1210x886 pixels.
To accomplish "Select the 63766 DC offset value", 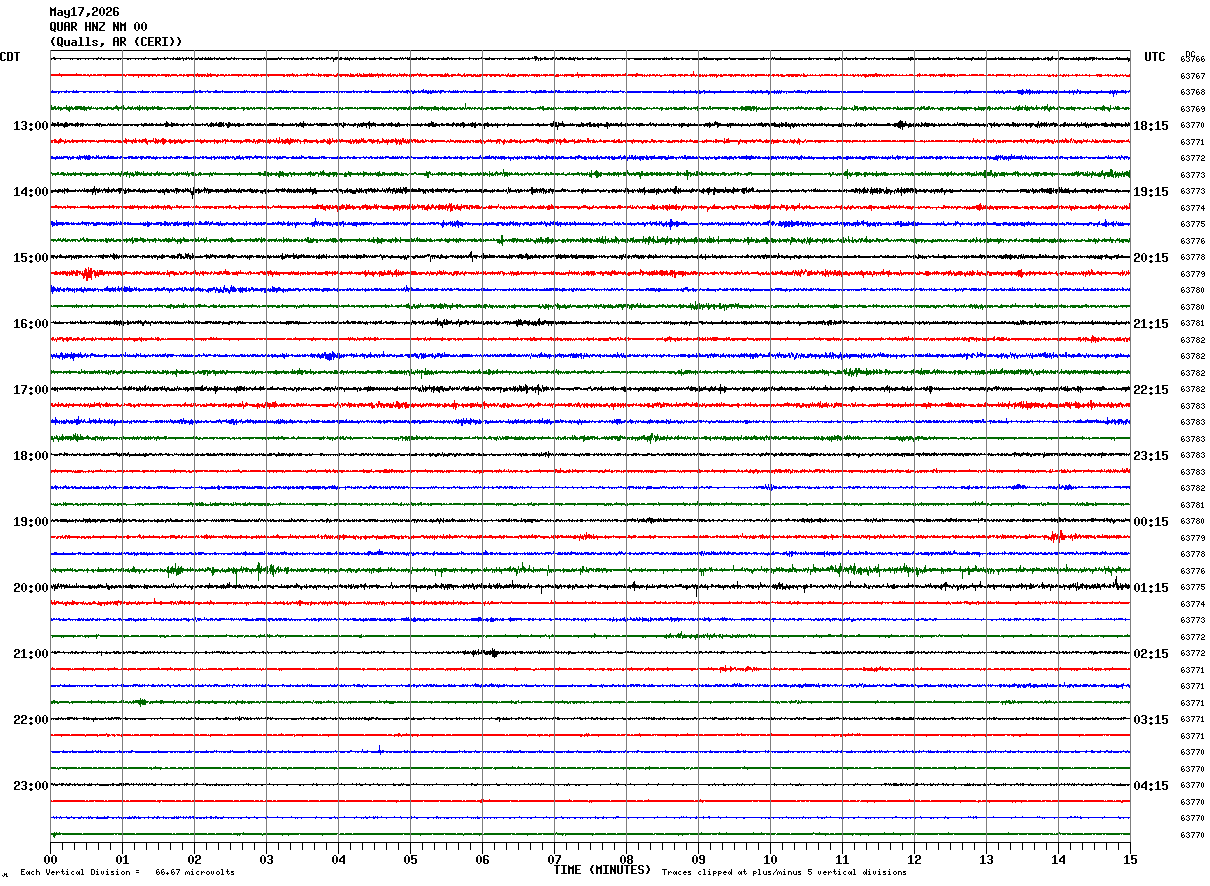I will tap(1192, 60).
